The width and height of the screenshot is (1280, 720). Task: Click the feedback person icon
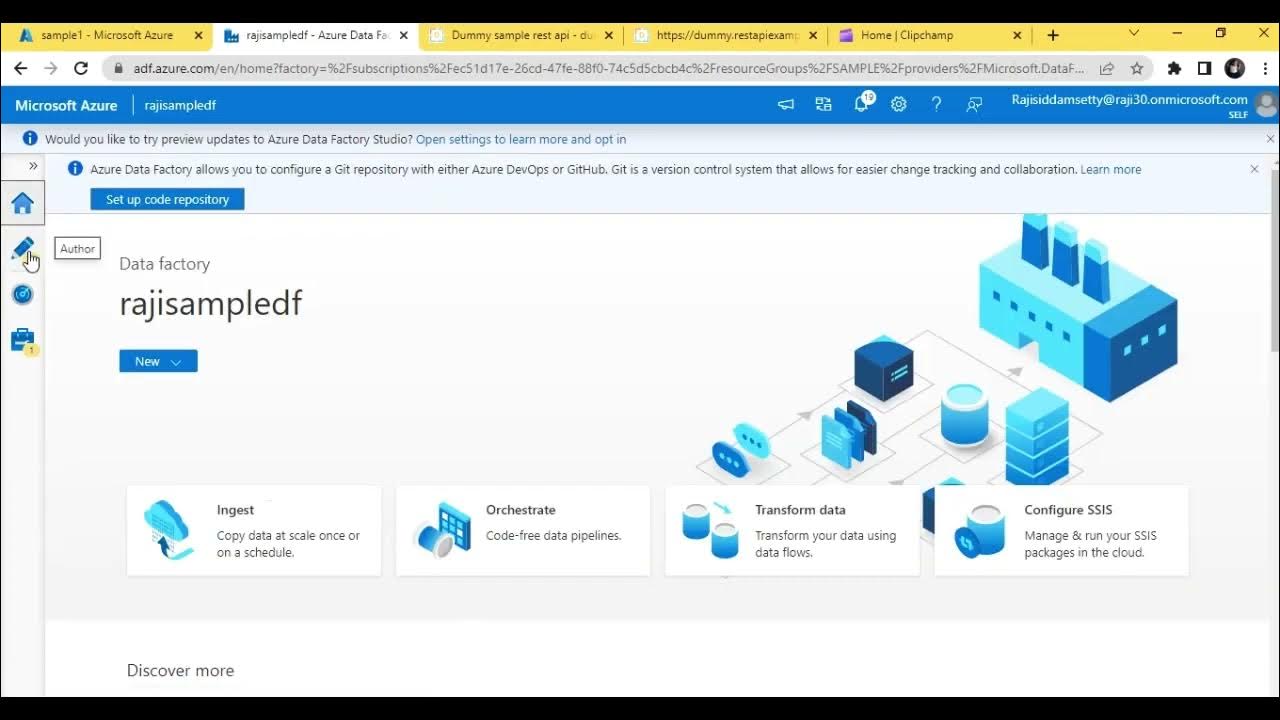(974, 104)
